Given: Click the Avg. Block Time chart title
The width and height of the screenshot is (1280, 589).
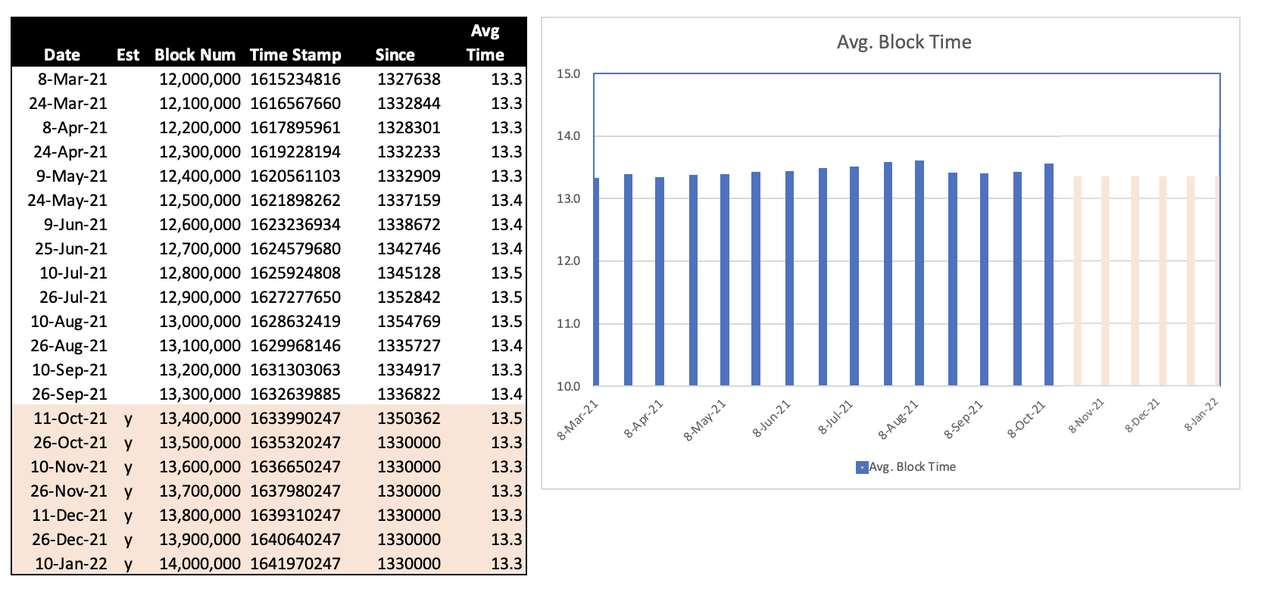Looking at the screenshot, I should (x=903, y=42).
